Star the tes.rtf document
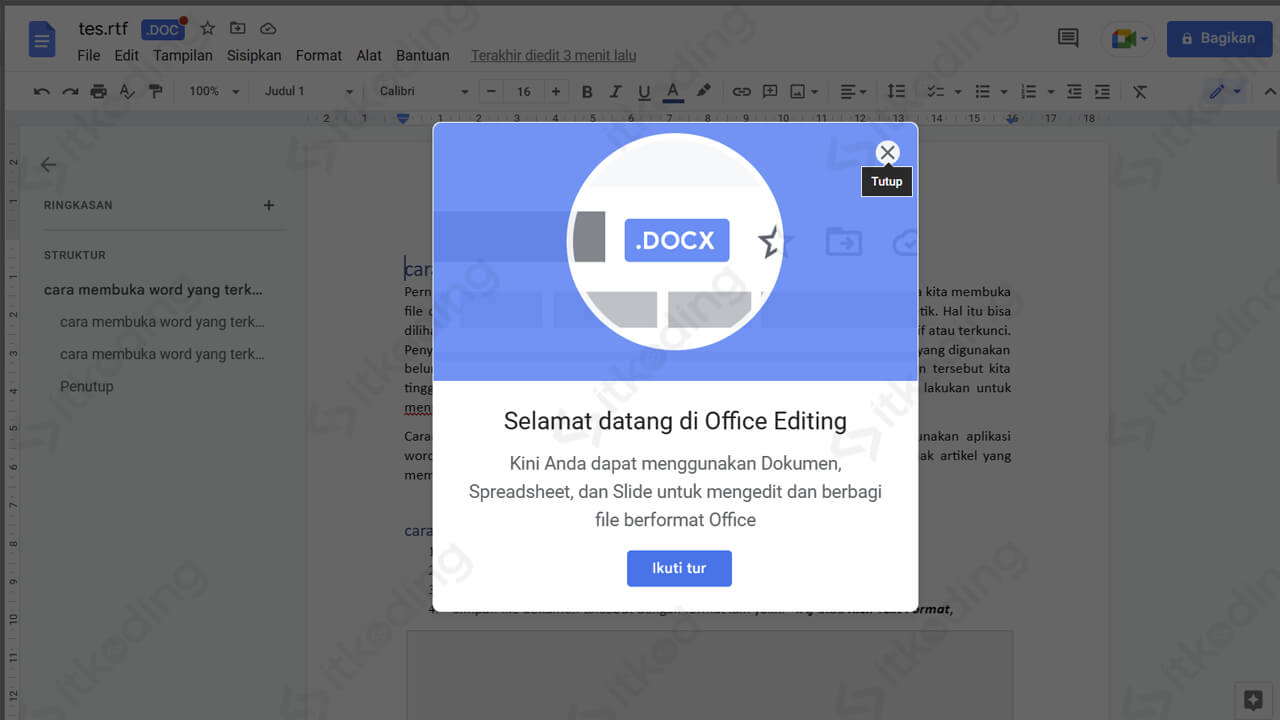1280x720 pixels. click(207, 29)
